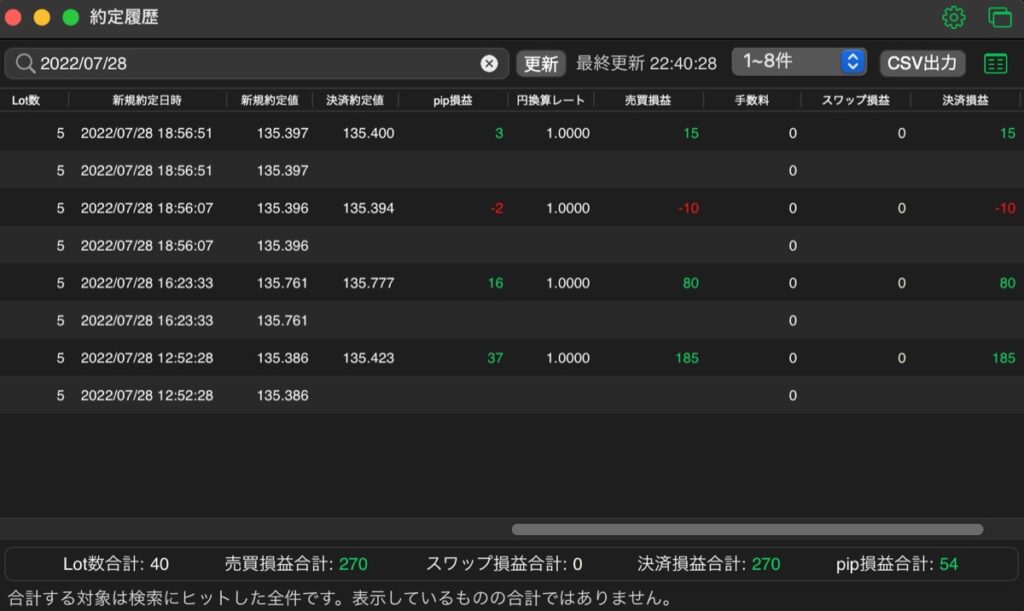Click 決済損益合計 total 270
The width and height of the screenshot is (1024, 611).
tap(765, 564)
